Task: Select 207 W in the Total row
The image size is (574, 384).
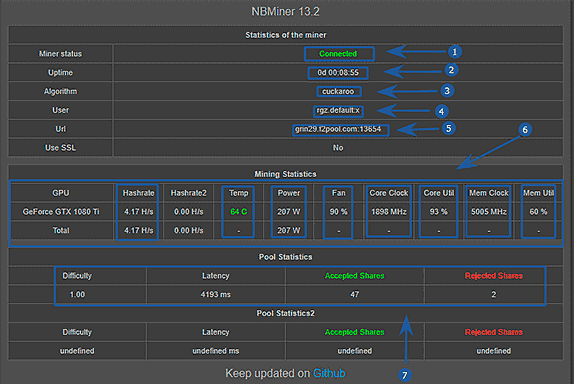Action: (x=289, y=230)
